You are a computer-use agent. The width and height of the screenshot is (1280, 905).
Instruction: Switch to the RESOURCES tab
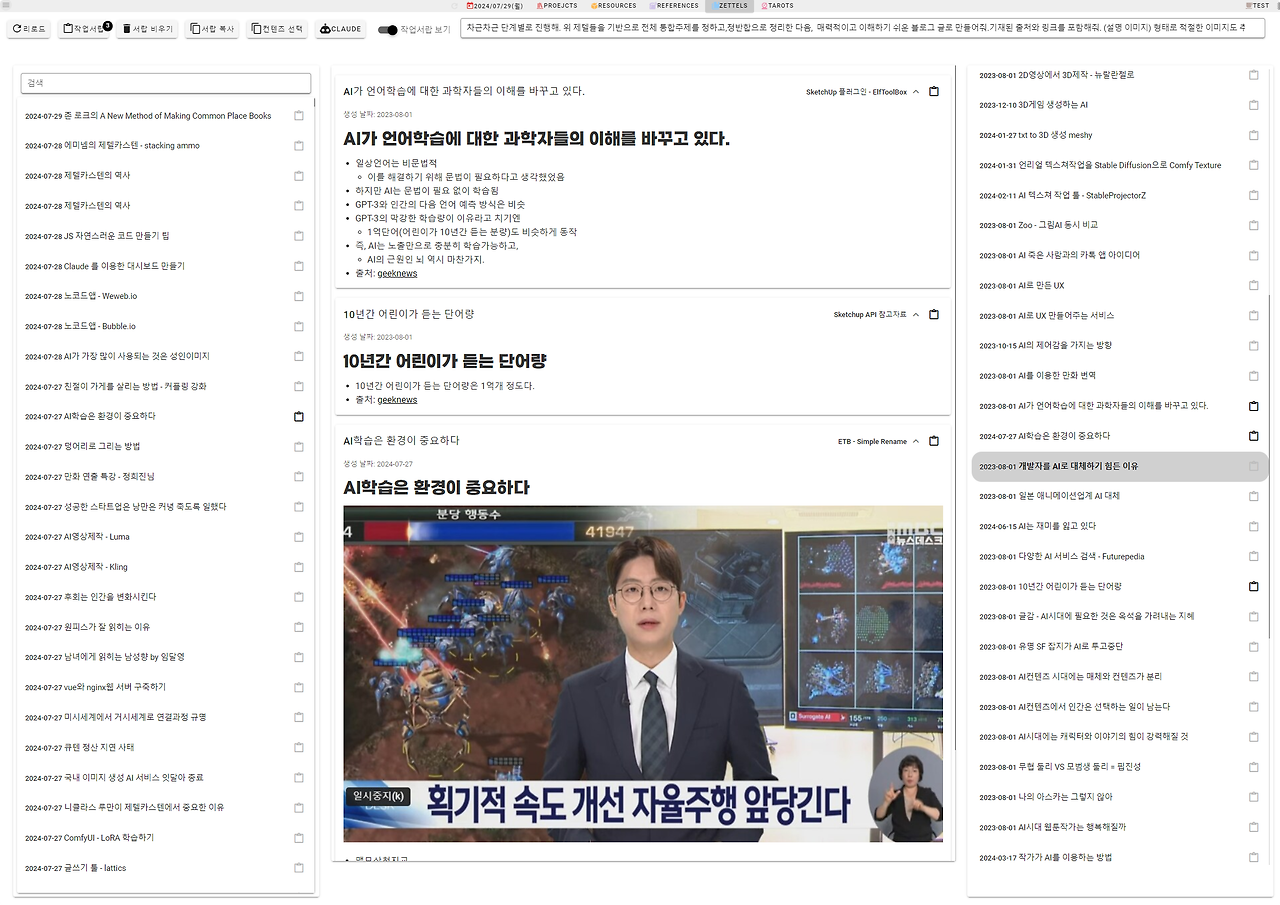pos(612,6)
